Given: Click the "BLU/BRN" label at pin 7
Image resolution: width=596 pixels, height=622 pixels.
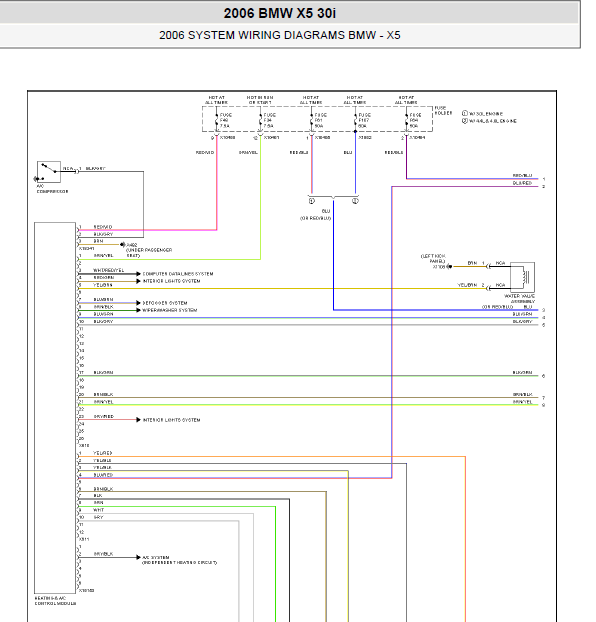Looking at the screenshot, I should 104,299.
